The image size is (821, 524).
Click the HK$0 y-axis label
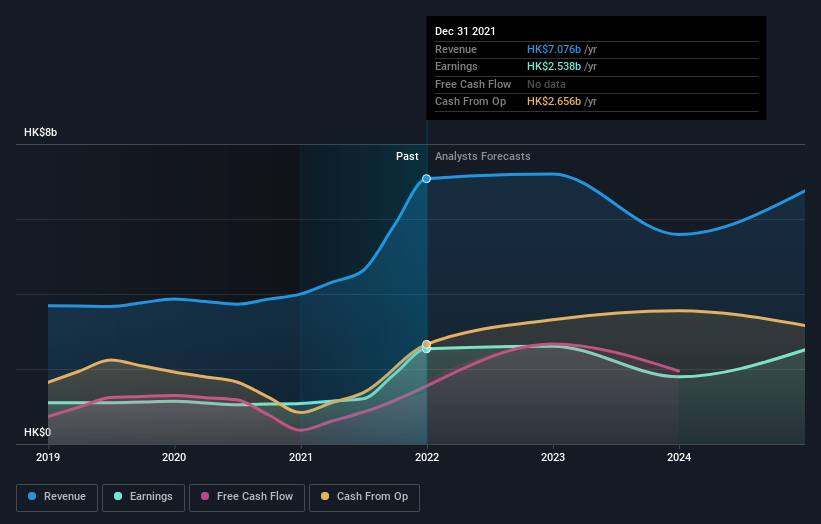[x=38, y=432]
